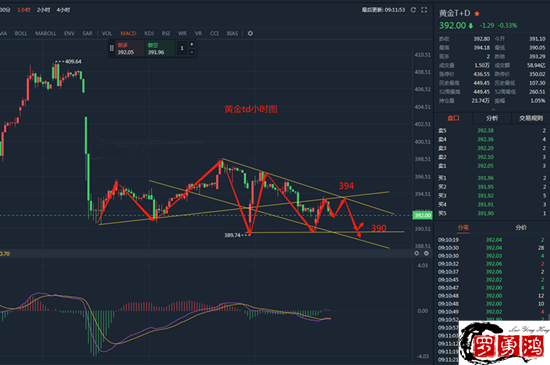Click the gear icon on the MACD panel
The width and height of the screenshot is (550, 365).
pyautogui.click(x=426, y=253)
